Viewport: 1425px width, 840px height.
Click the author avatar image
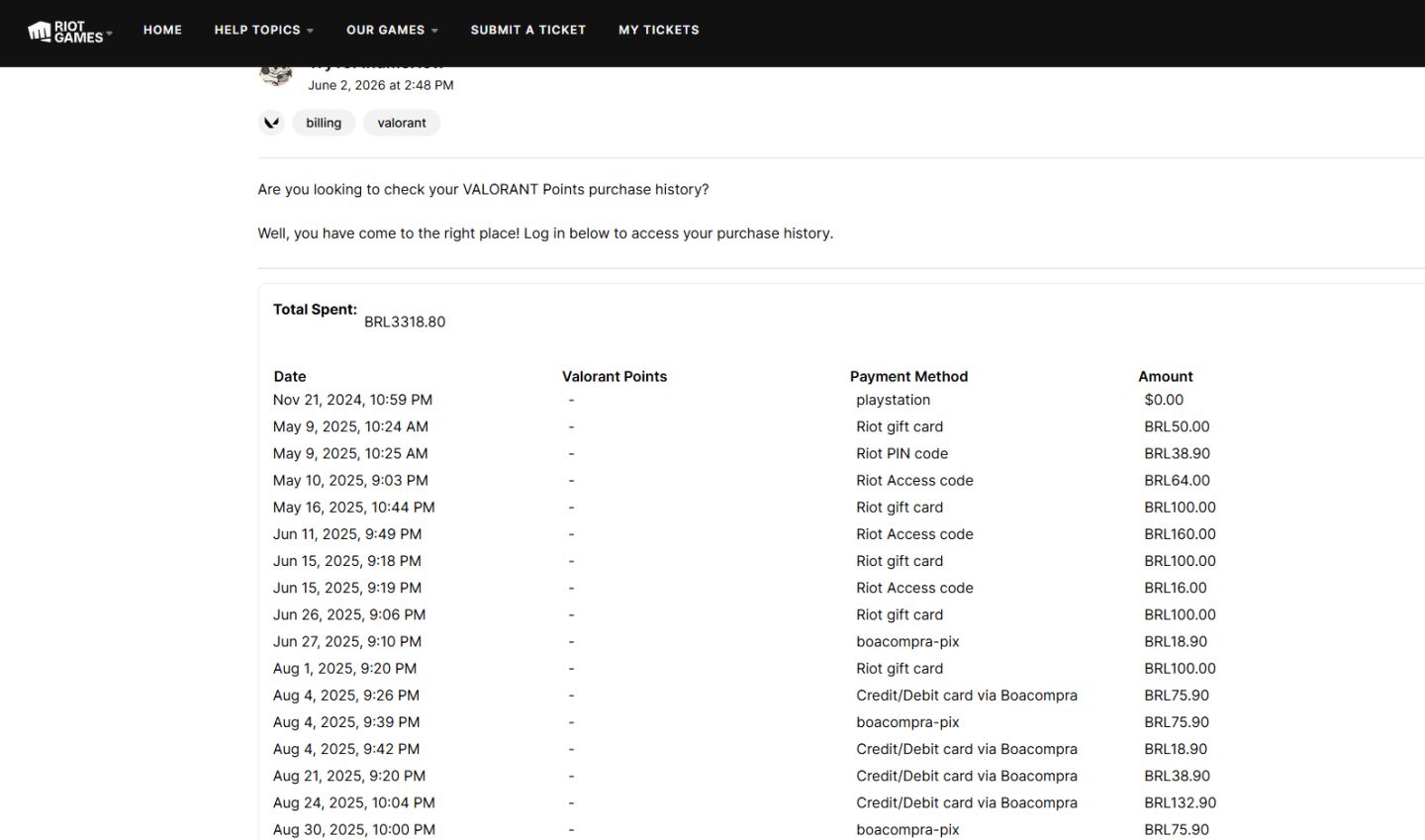coord(276,75)
